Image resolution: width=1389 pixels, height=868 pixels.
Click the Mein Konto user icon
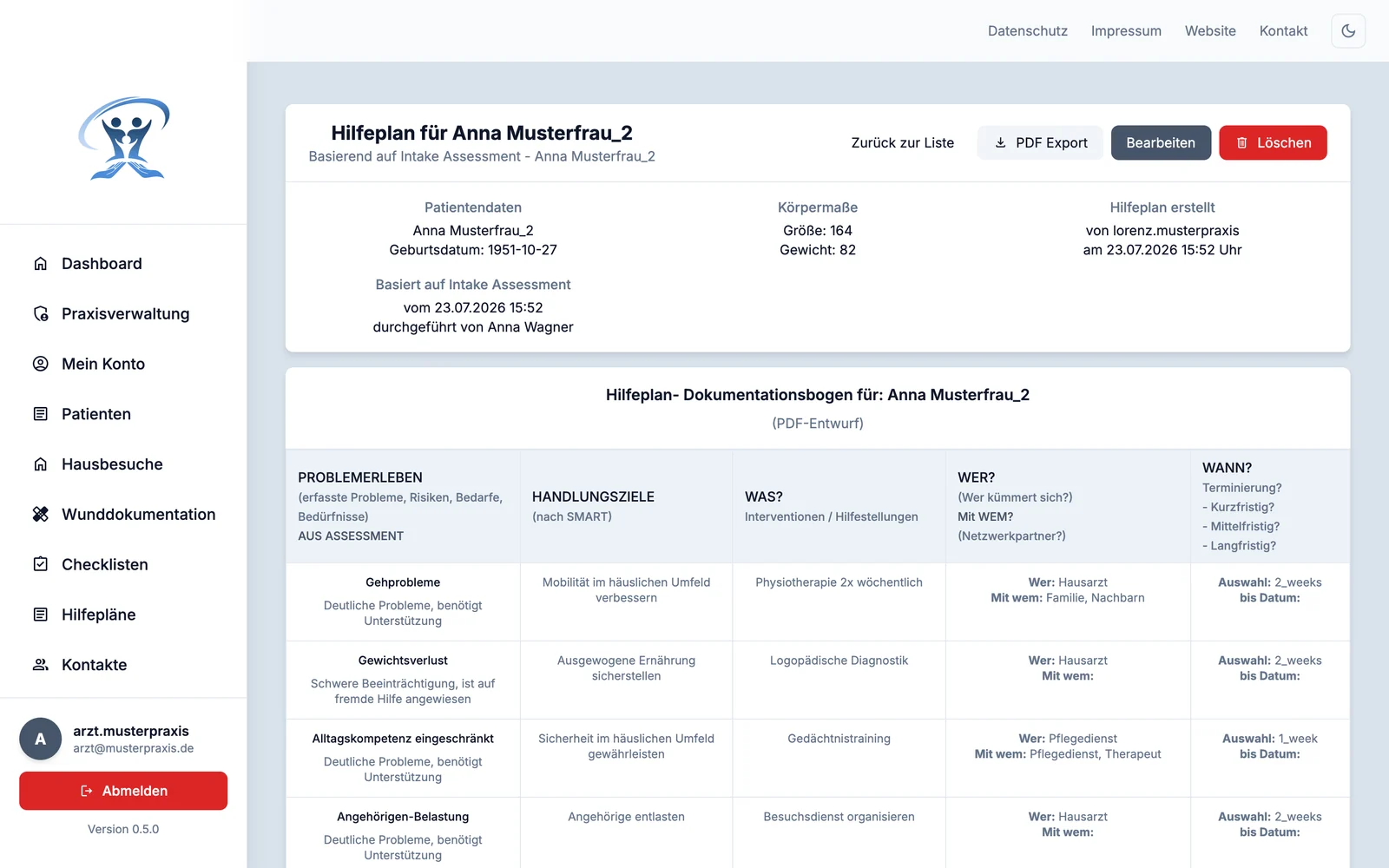pos(40,364)
